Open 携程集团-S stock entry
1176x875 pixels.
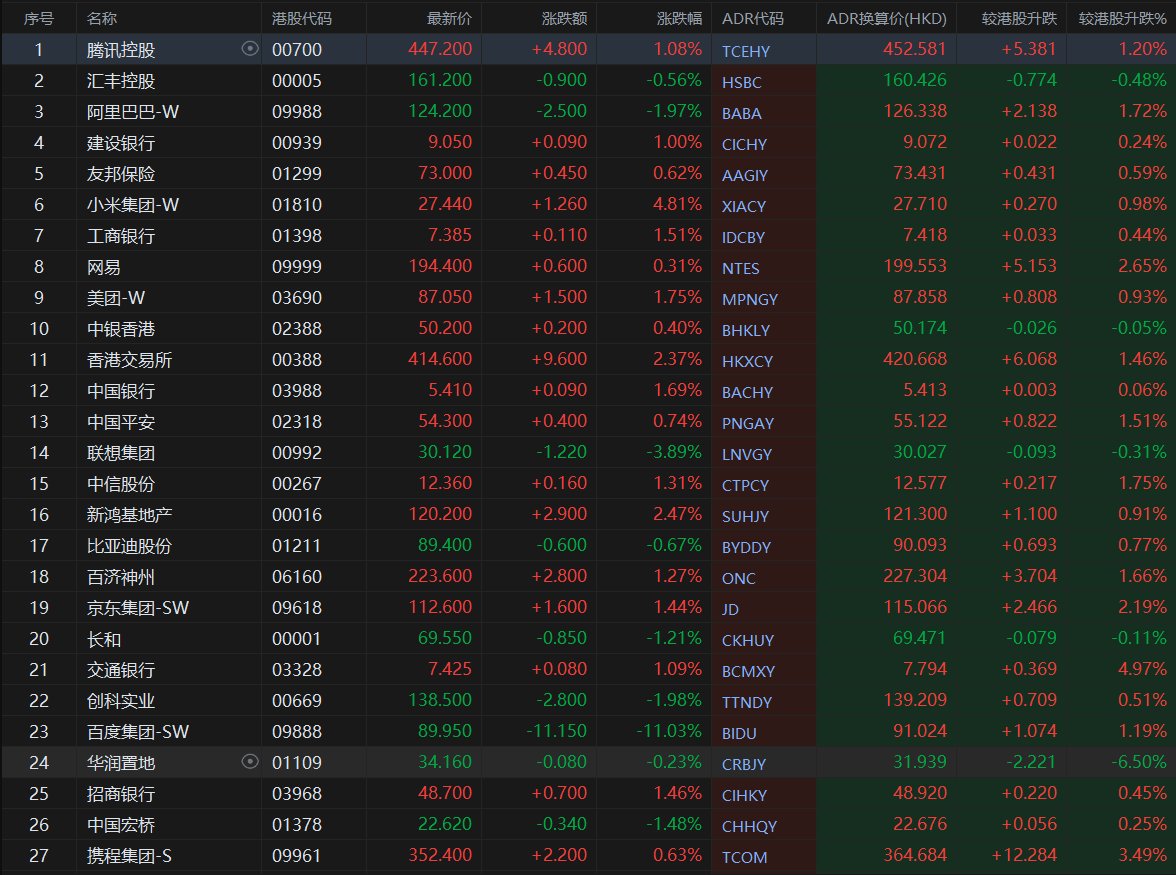click(x=129, y=856)
